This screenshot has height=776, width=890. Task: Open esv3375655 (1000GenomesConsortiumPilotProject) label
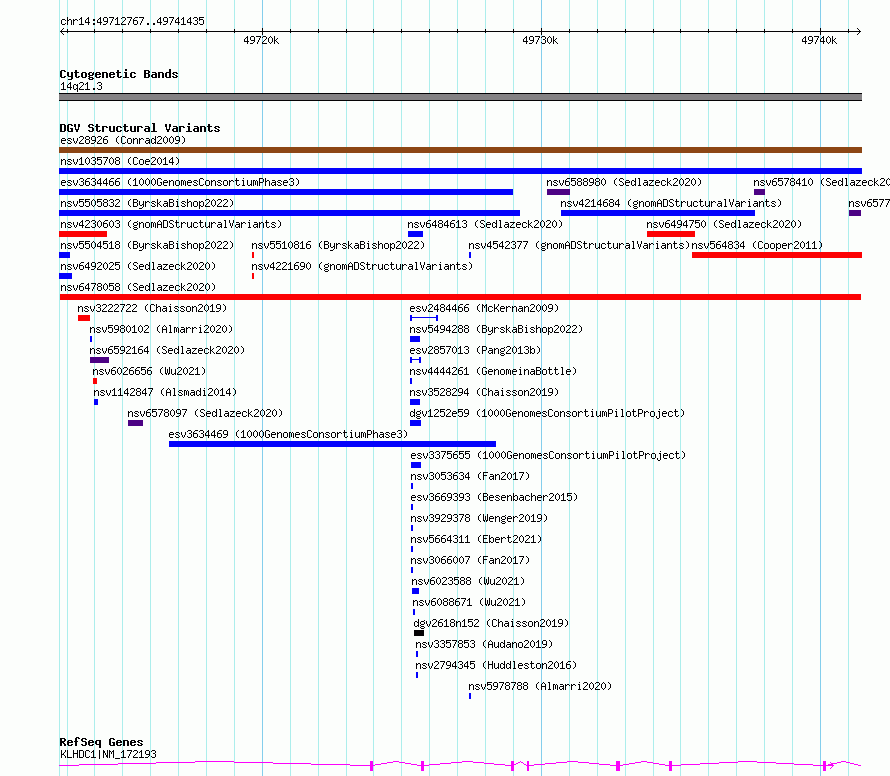pos(548,455)
